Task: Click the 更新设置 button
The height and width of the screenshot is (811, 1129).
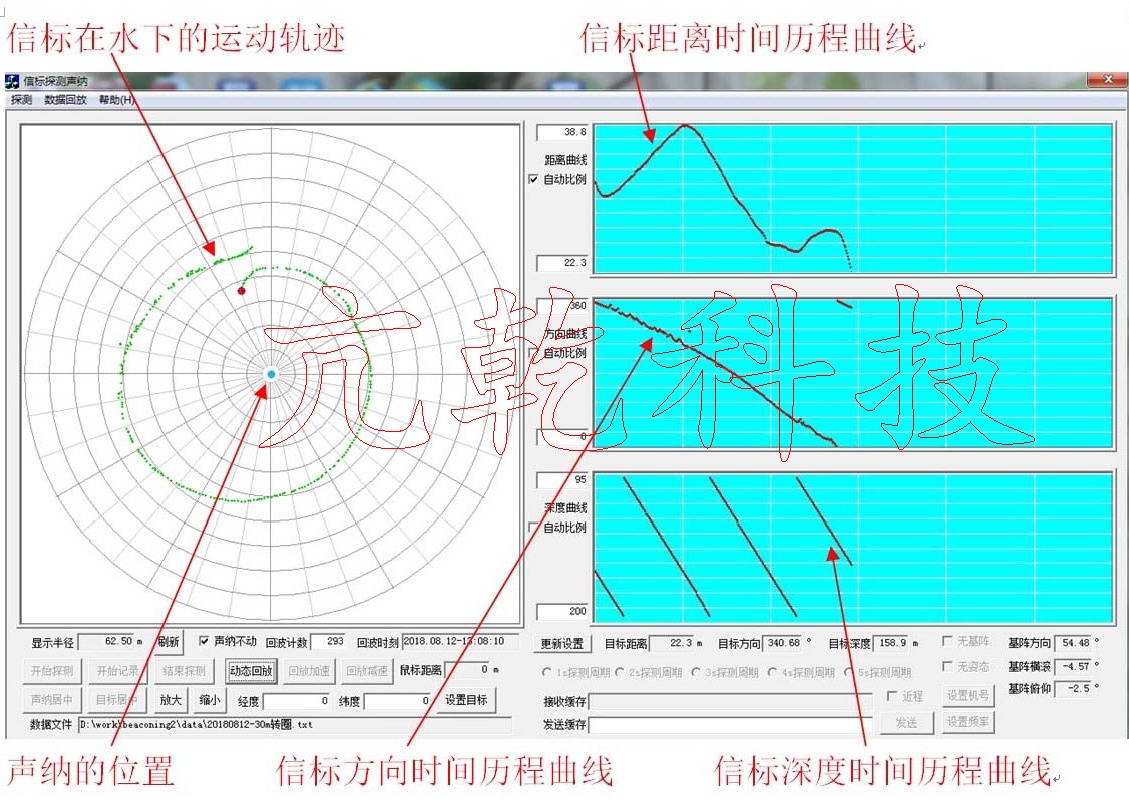Action: [x=562, y=643]
